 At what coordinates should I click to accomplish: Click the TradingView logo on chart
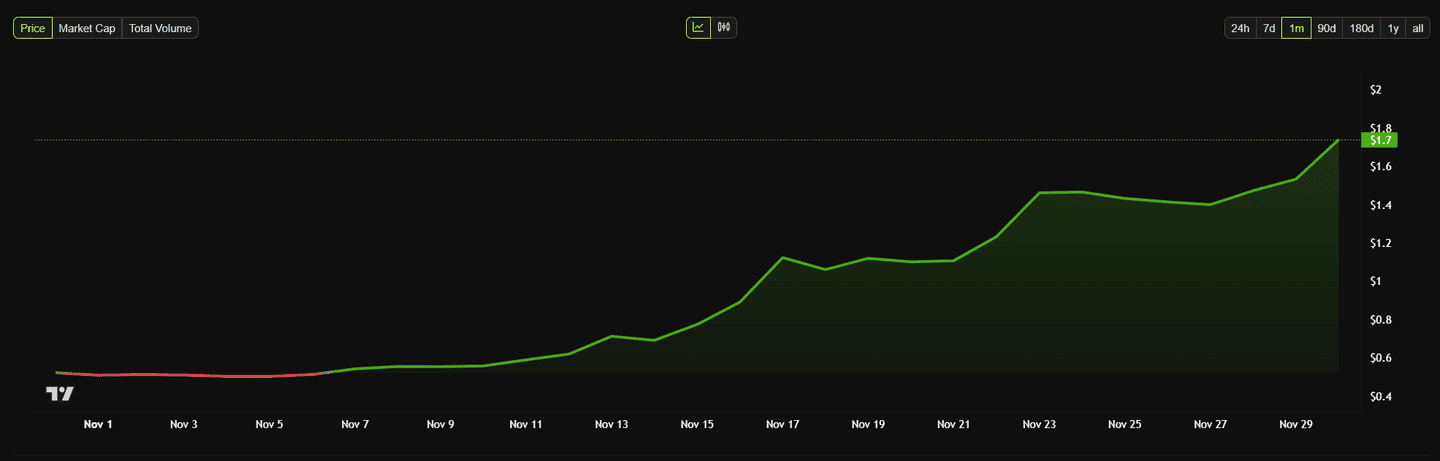click(x=60, y=393)
